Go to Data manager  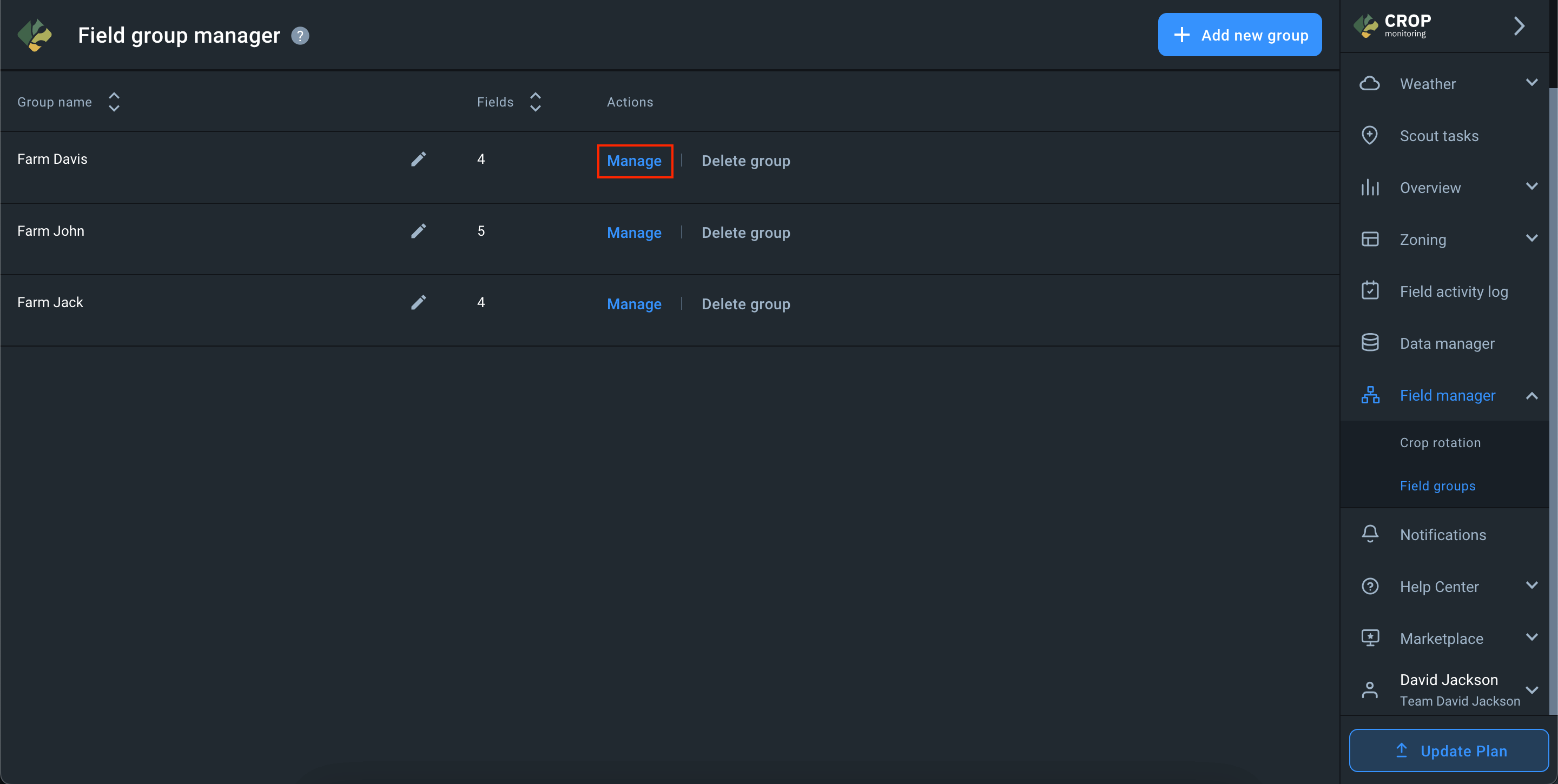[1447, 343]
